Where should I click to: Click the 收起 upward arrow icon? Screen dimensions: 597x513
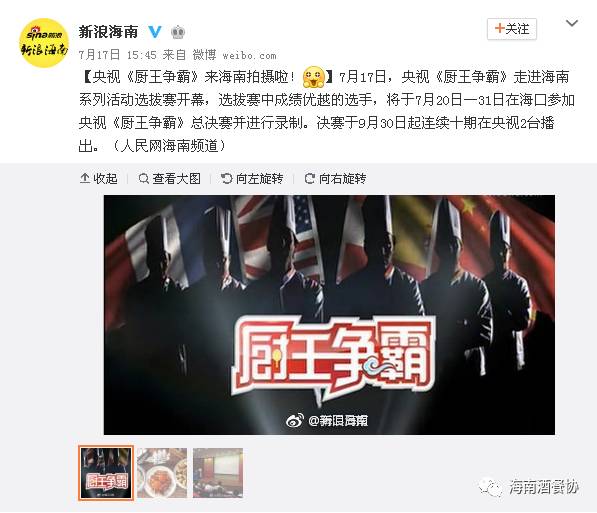85,178
